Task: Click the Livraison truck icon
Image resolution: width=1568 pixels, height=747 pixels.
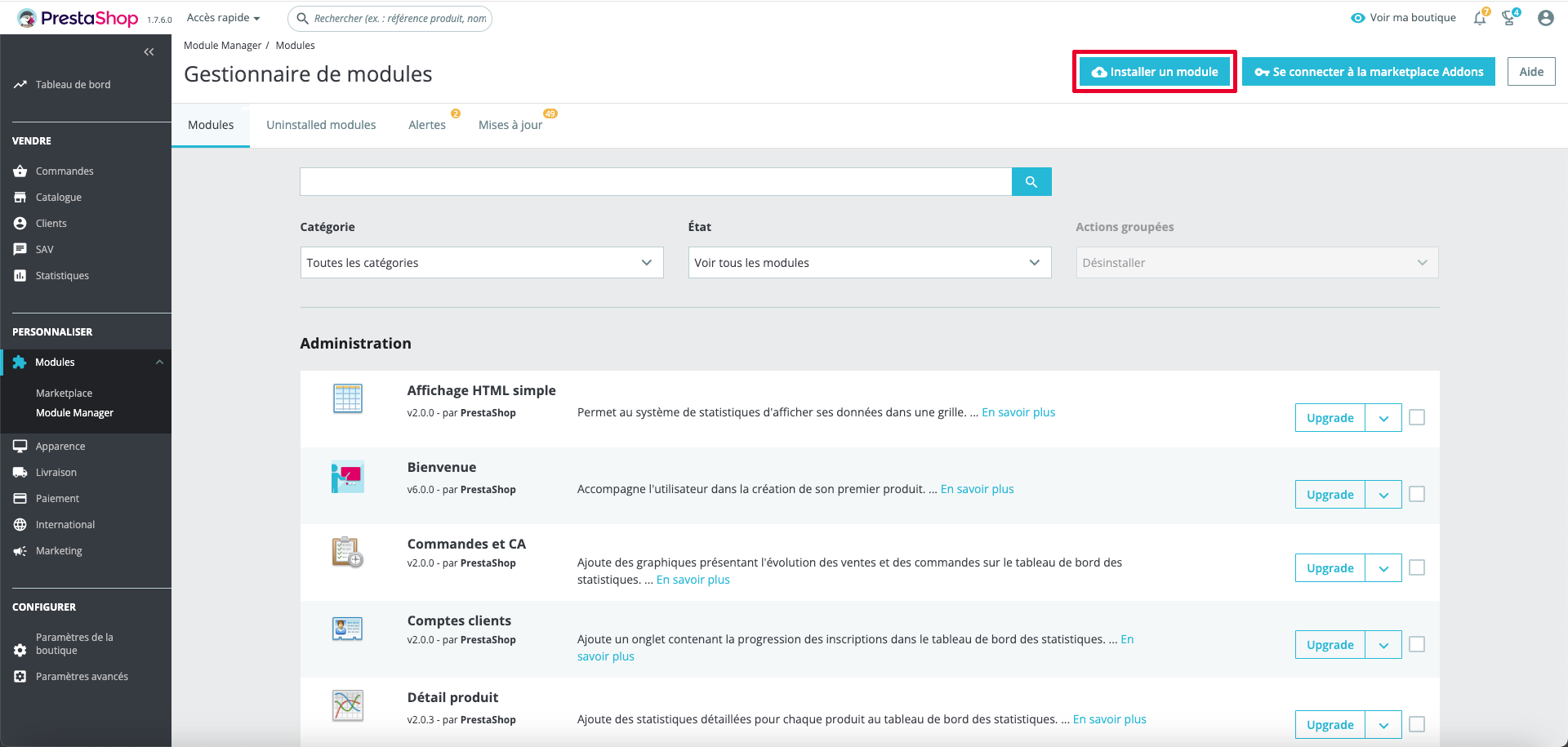Action: point(20,473)
